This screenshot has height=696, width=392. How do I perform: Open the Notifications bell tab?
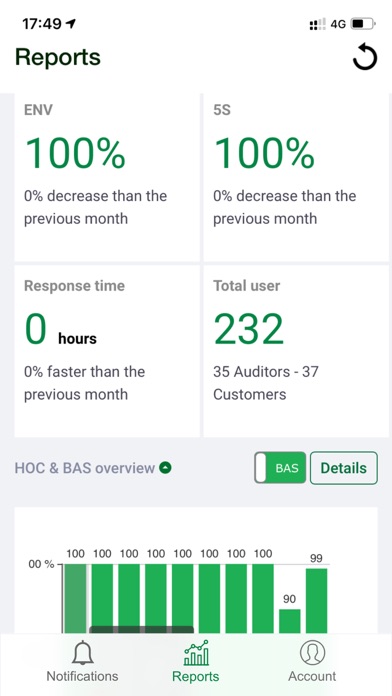[x=83, y=661]
